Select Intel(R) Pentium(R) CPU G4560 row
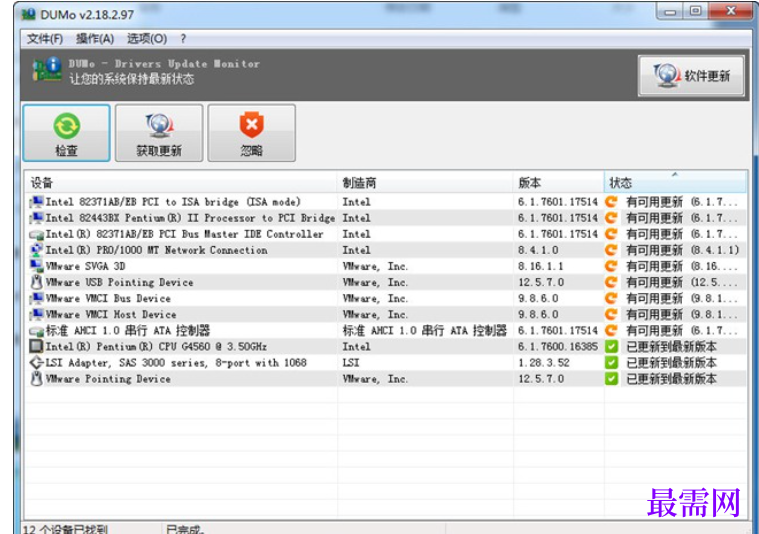 156,347
